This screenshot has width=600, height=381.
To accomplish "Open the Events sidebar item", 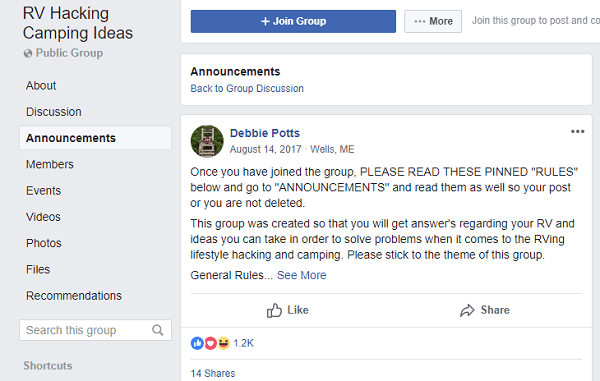I will pos(43,190).
